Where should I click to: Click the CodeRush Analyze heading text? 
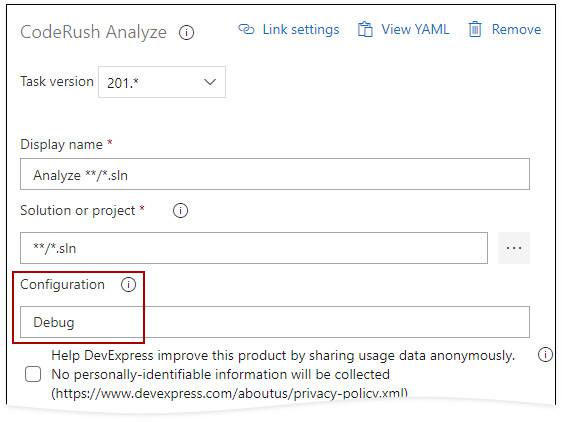(94, 32)
